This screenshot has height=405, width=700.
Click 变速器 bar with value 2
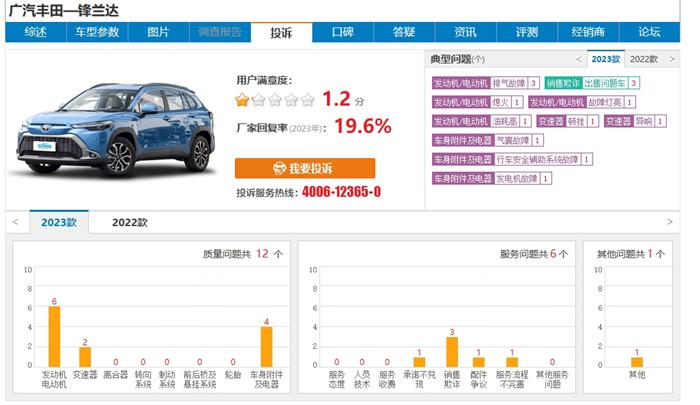85,357
